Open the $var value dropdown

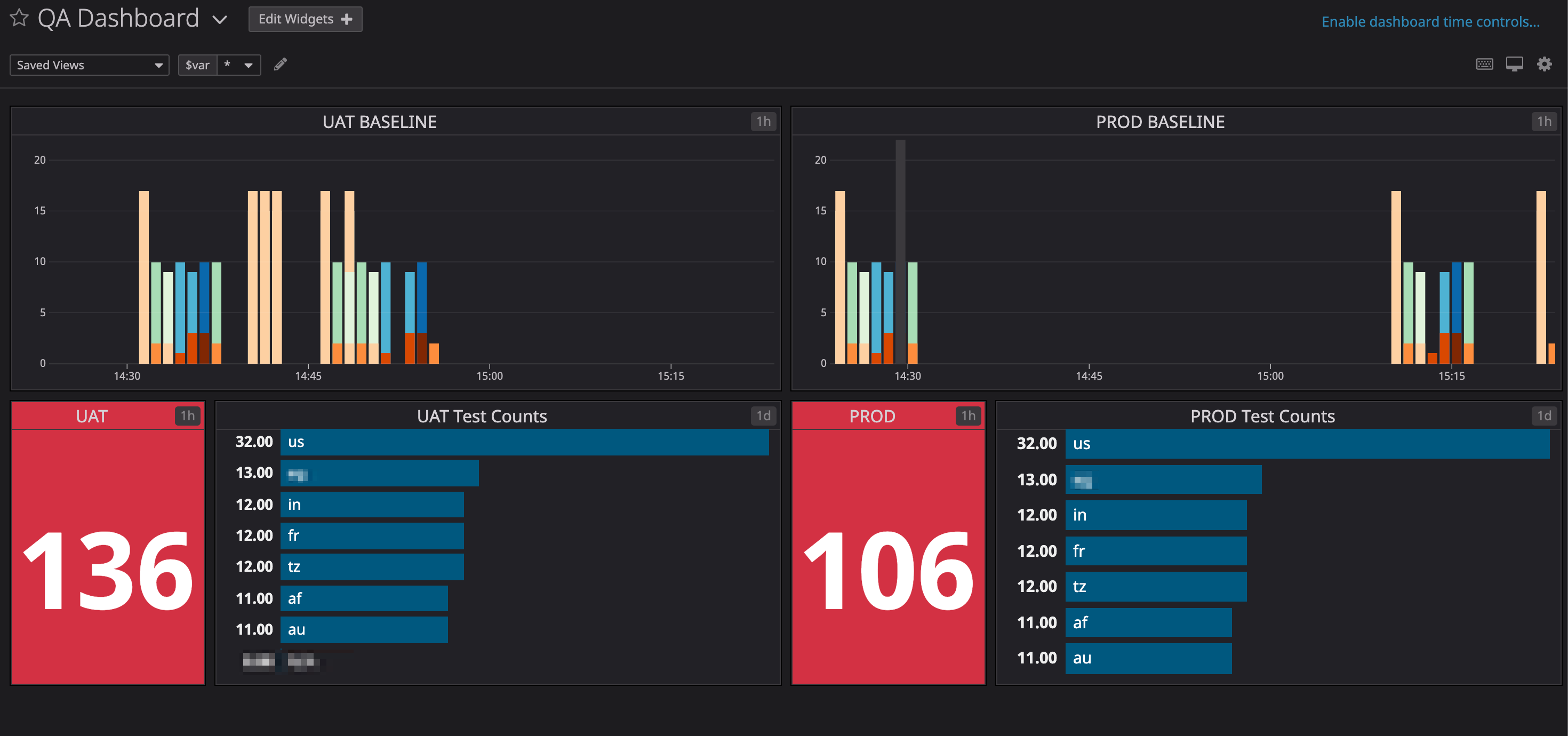pos(238,65)
